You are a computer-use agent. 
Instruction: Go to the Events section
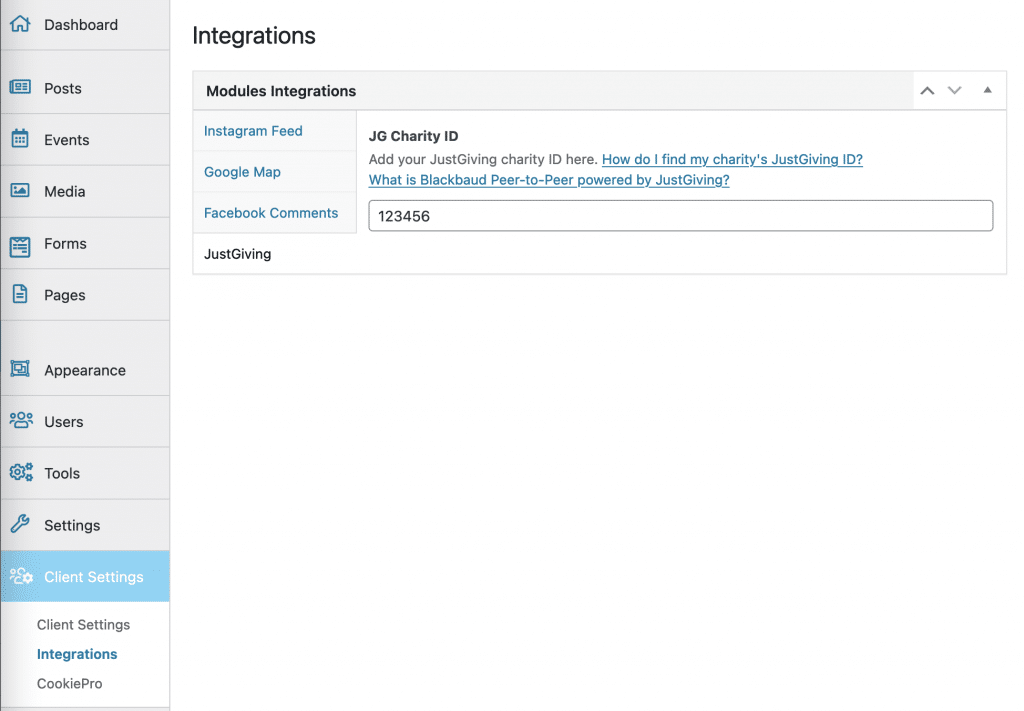click(x=85, y=140)
